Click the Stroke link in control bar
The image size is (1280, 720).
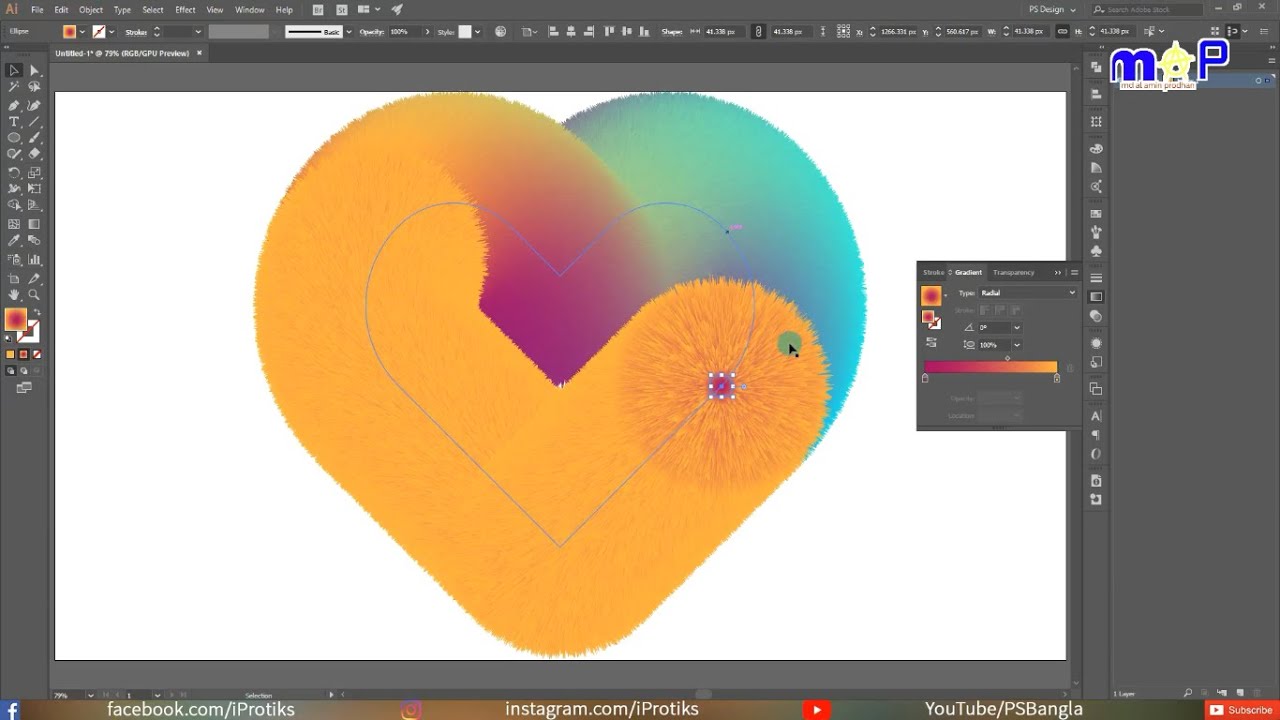click(136, 32)
